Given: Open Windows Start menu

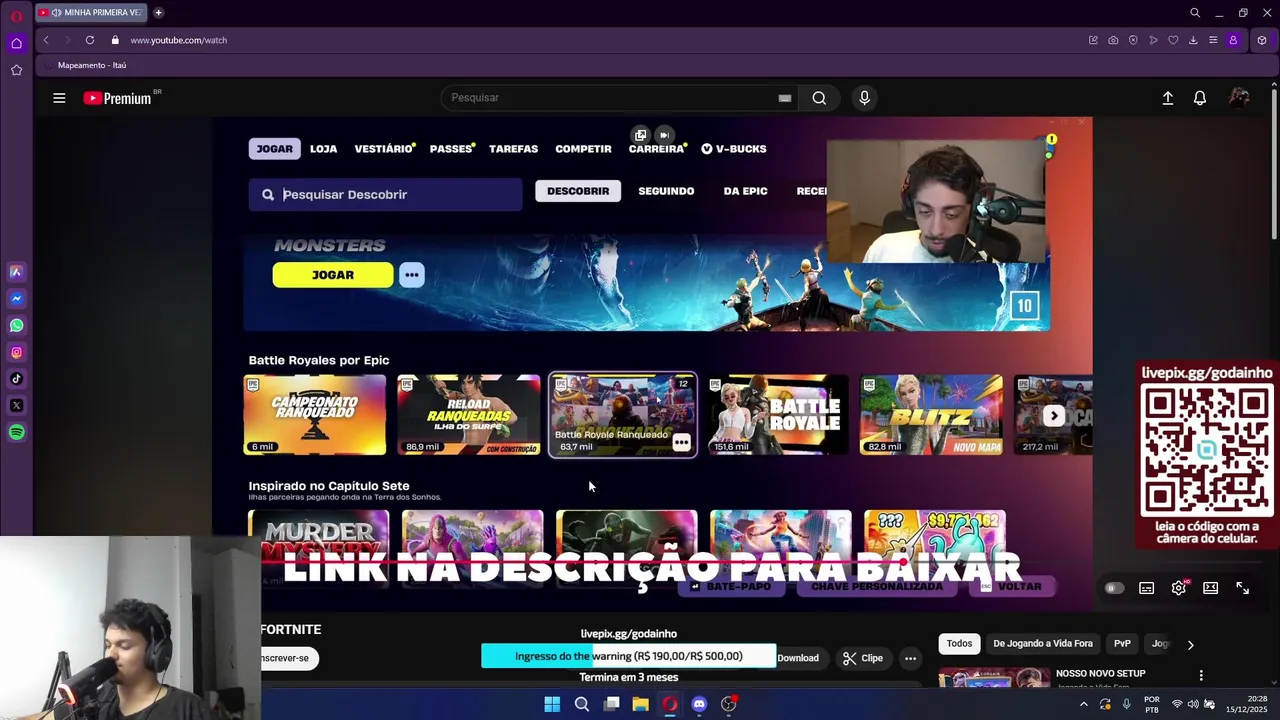Looking at the screenshot, I should point(552,704).
